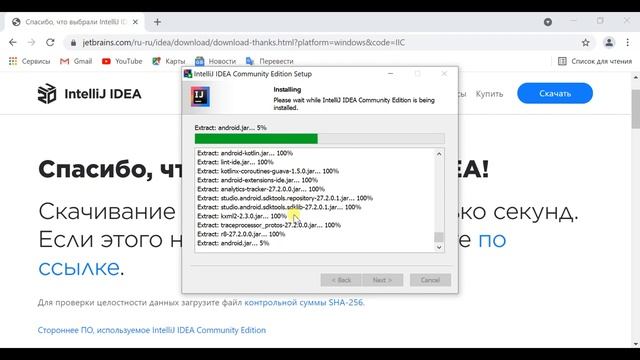Select log line 'lint-ide.jar... 100%'
Viewport: 640px width, 360px height.
click(235, 162)
